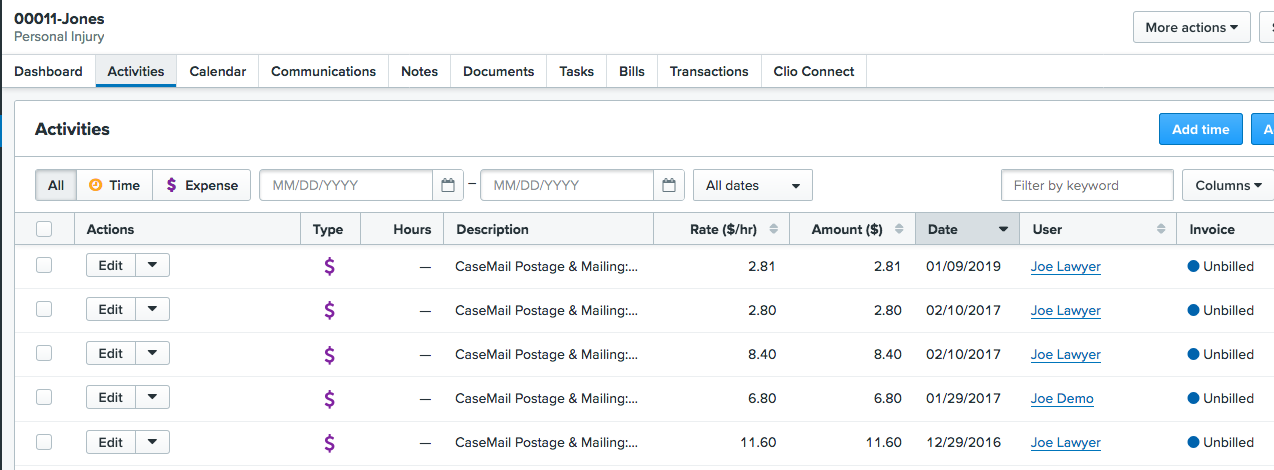Viewport: 1274px width, 470px height.
Task: Click the dollar expense icon in the 2.80 row
Action: pyautogui.click(x=329, y=310)
